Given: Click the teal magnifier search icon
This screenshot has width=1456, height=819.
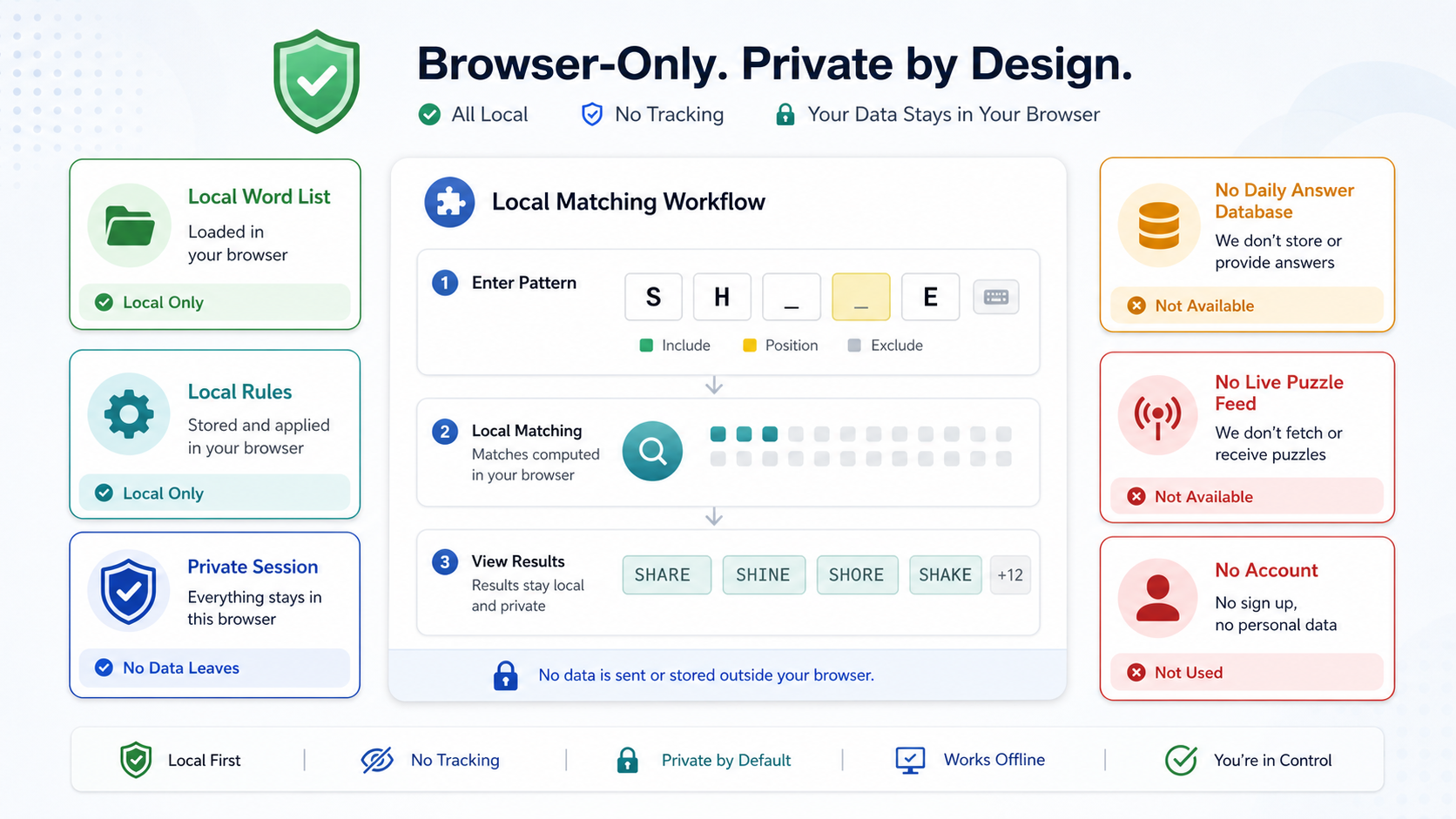Looking at the screenshot, I should [x=652, y=451].
